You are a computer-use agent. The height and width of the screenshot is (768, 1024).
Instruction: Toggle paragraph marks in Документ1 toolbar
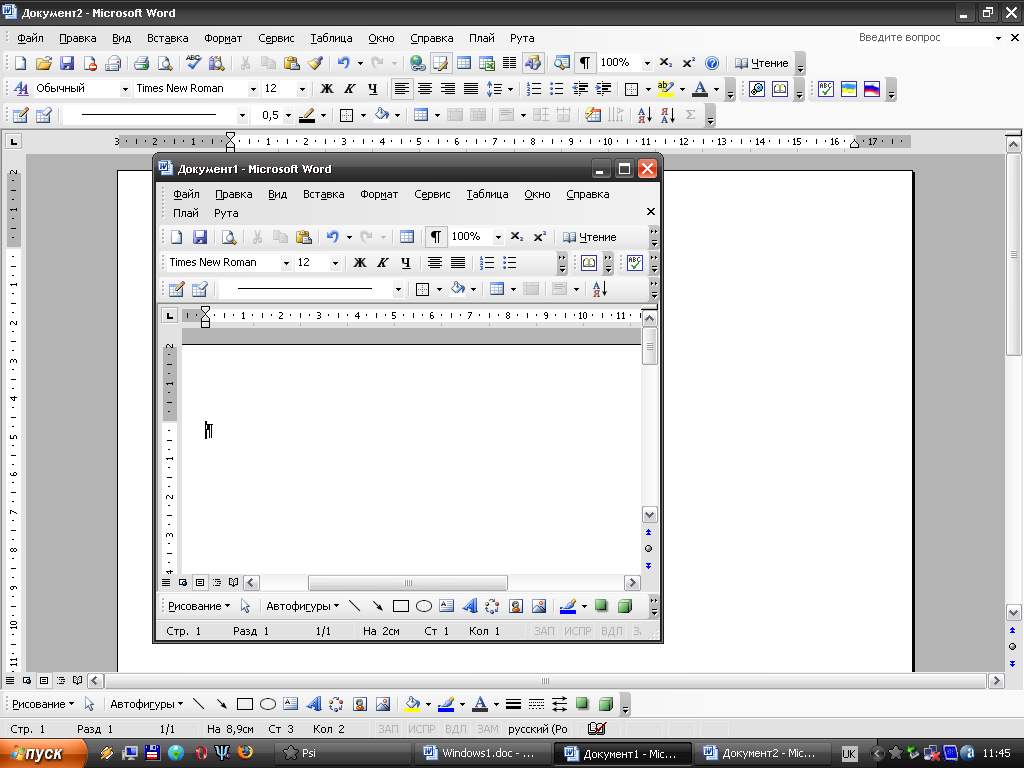[436, 237]
